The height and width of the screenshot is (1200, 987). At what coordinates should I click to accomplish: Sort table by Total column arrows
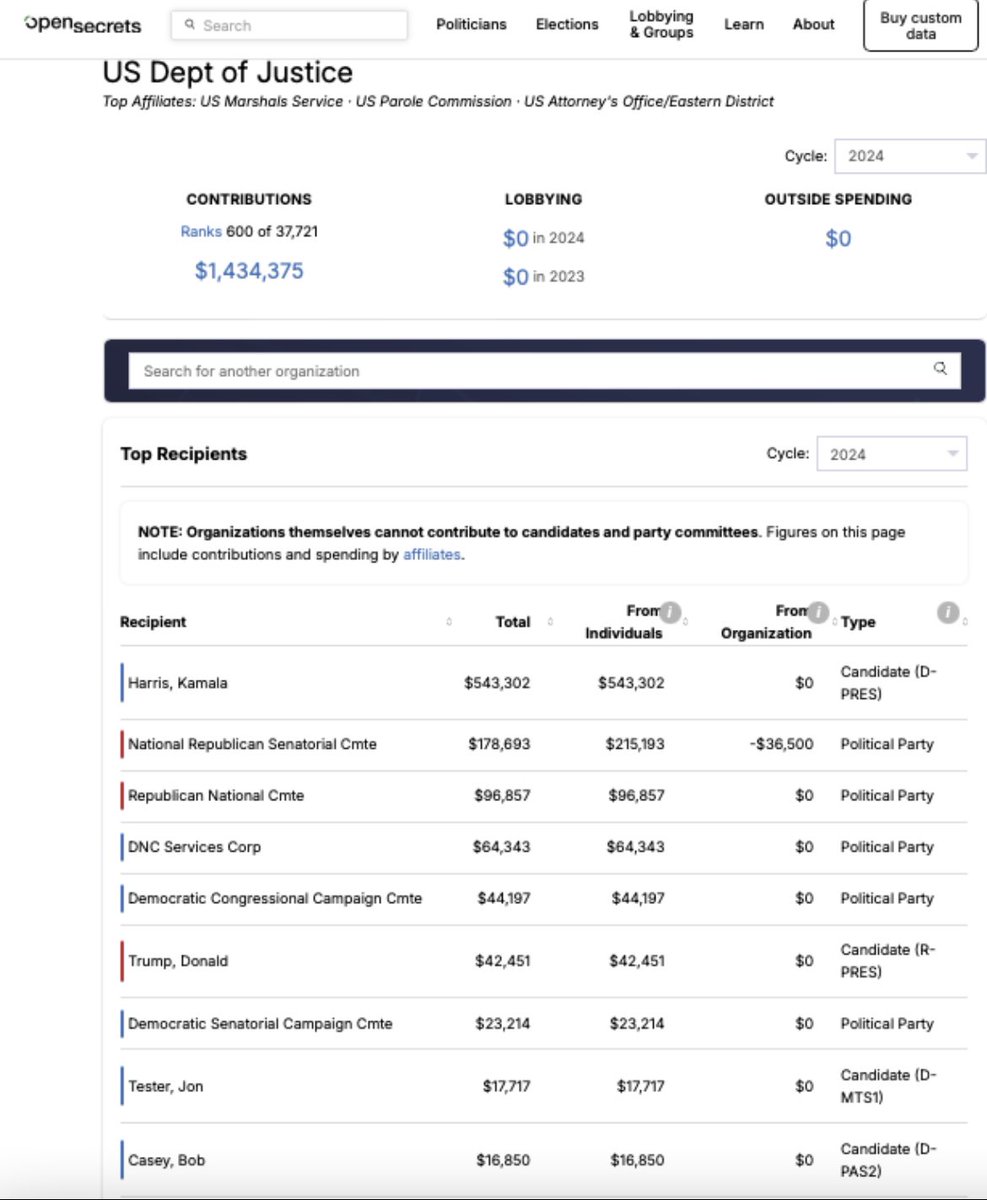coord(550,622)
